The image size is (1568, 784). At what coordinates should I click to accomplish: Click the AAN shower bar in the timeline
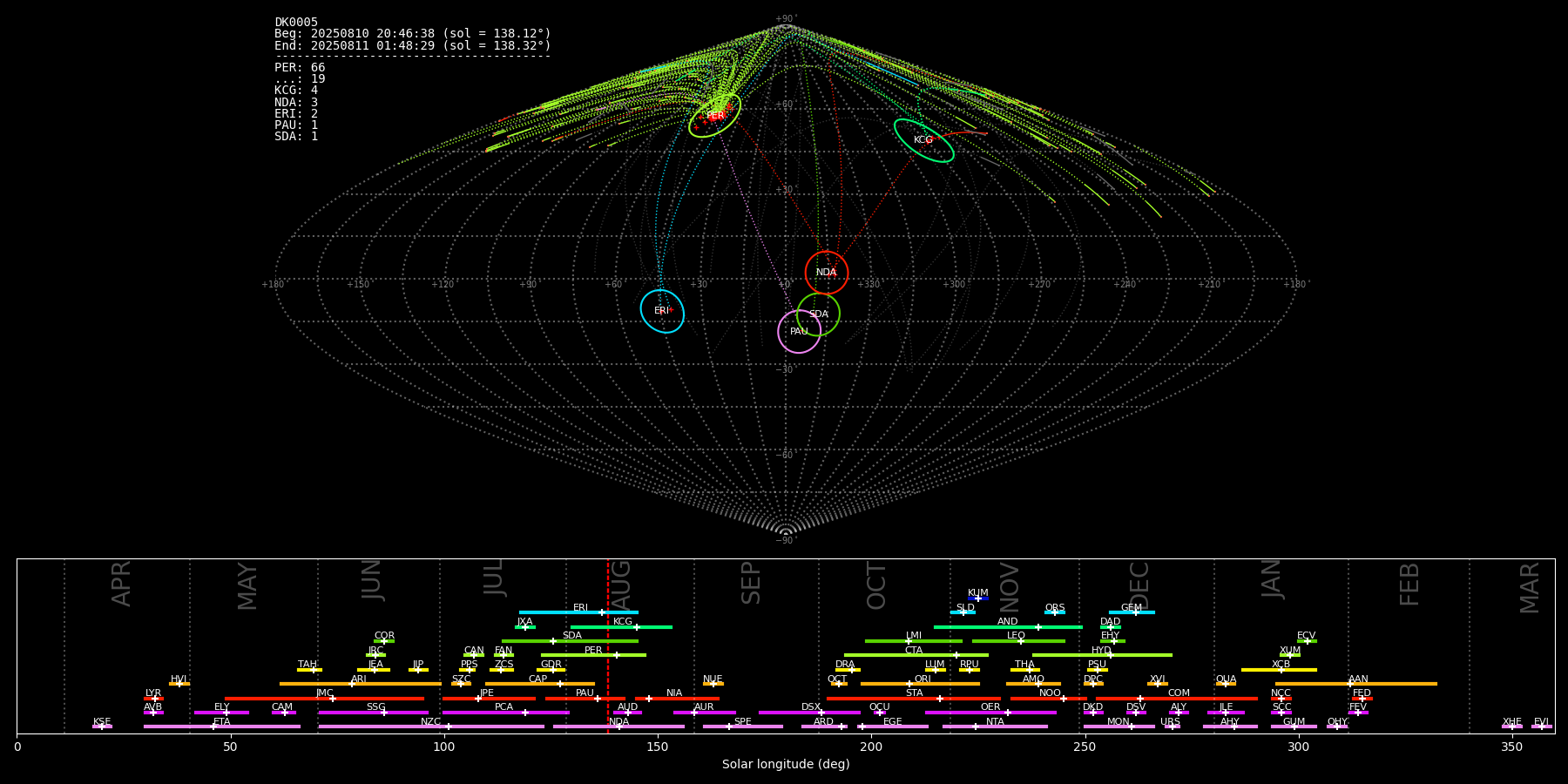(x=1356, y=684)
